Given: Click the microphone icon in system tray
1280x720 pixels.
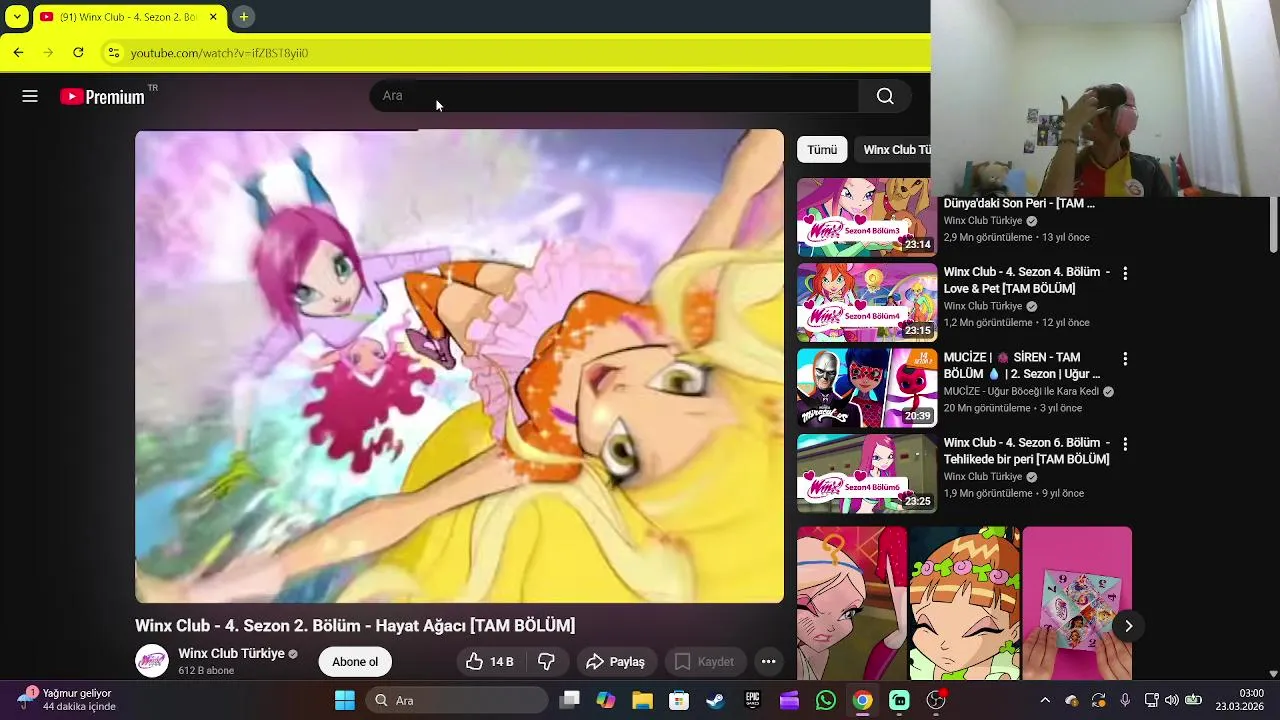Looking at the screenshot, I should (x=1125, y=700).
